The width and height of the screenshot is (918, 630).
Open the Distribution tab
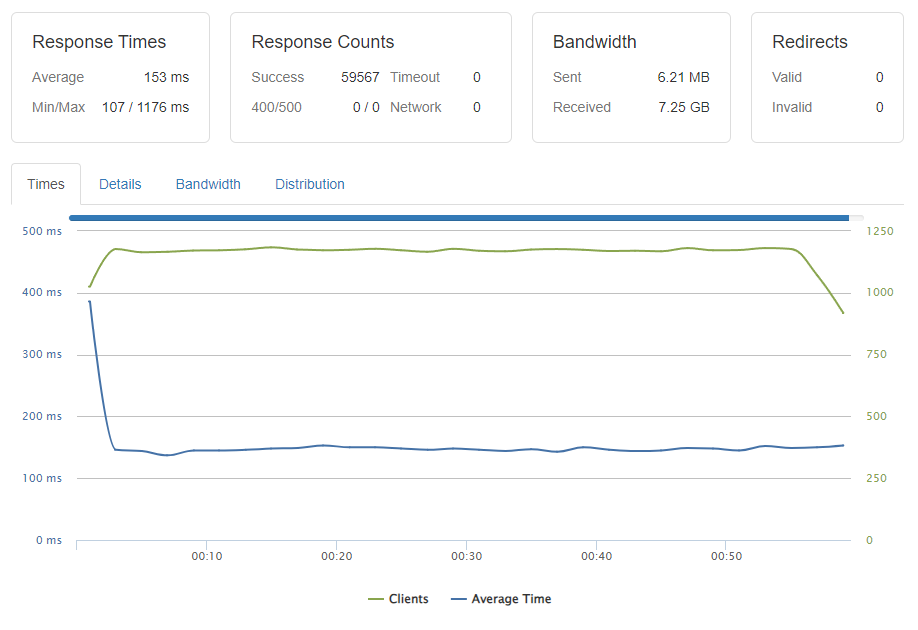310,184
